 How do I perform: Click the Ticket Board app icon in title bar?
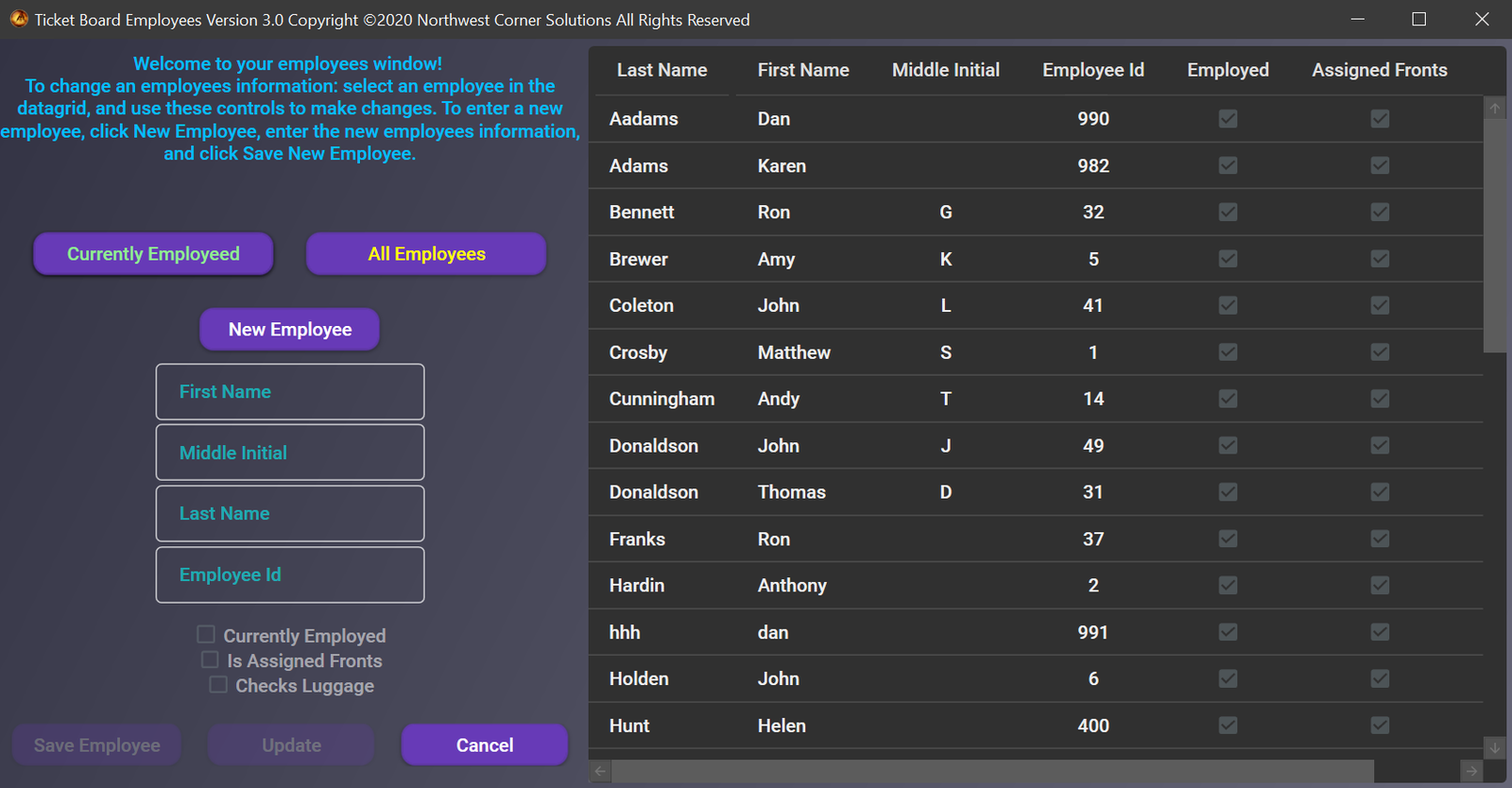tap(19, 19)
